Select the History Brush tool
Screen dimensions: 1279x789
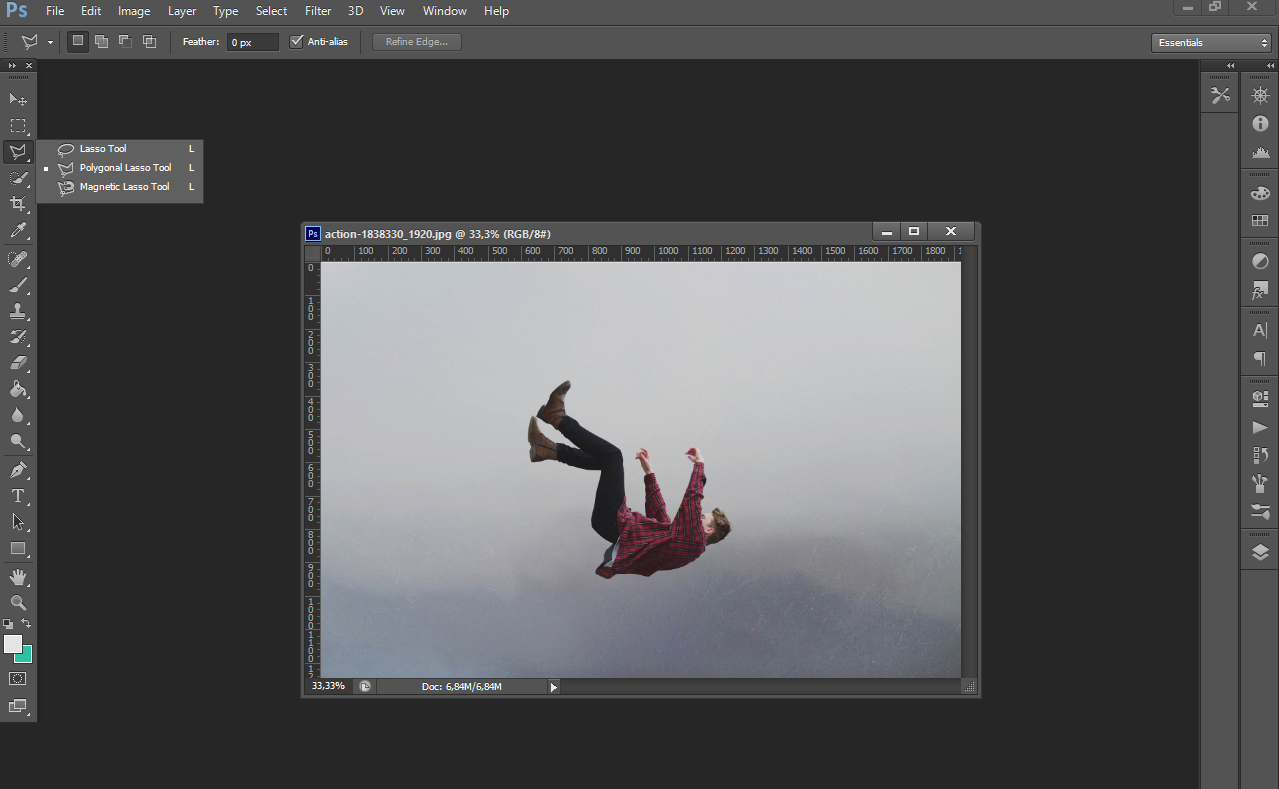pos(18,338)
